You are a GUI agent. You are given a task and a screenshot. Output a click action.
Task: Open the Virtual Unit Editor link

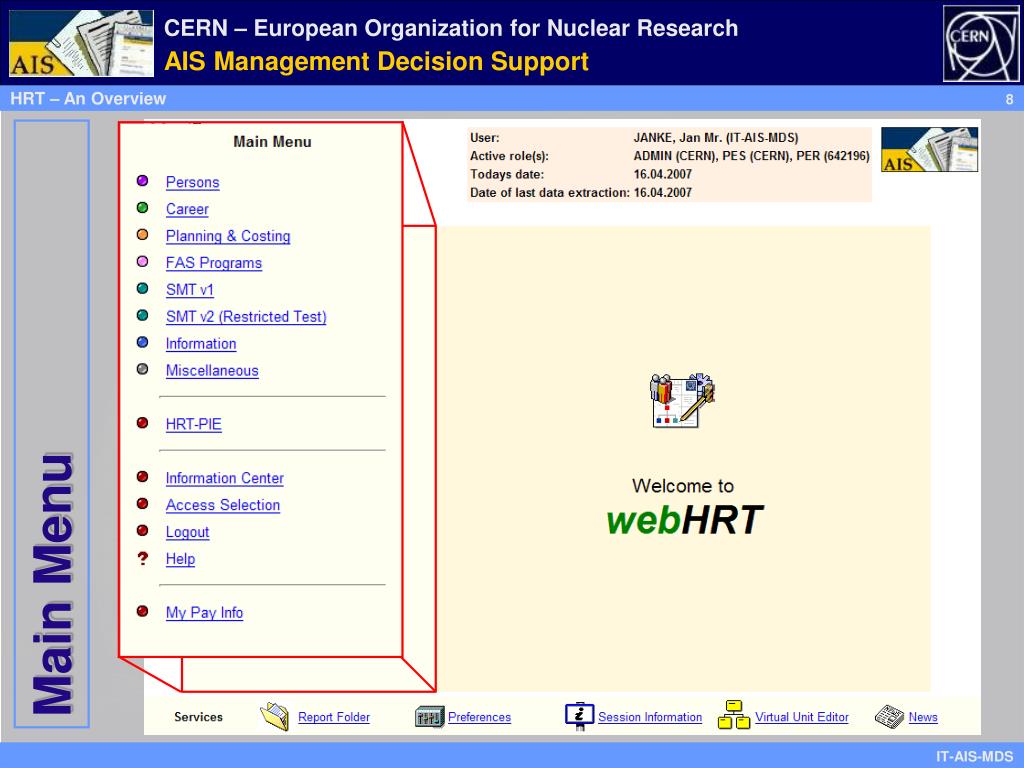(802, 717)
